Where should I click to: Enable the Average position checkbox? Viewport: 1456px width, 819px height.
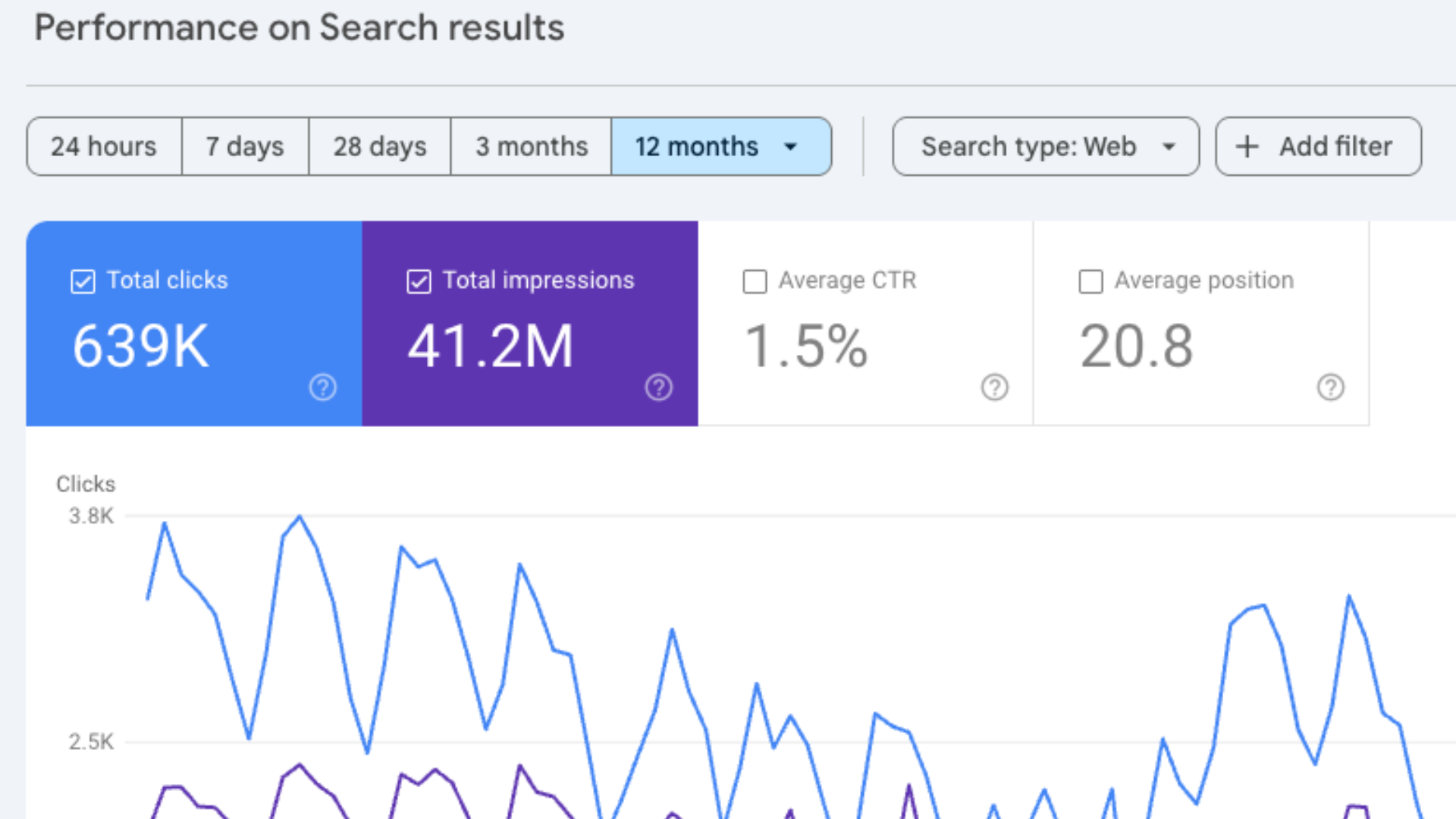[1090, 281]
